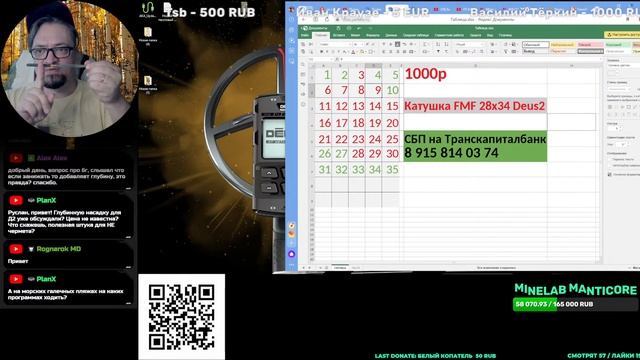Switch to the Вставка ribbon tab
The width and height of the screenshot is (640, 360).
tap(339, 36)
